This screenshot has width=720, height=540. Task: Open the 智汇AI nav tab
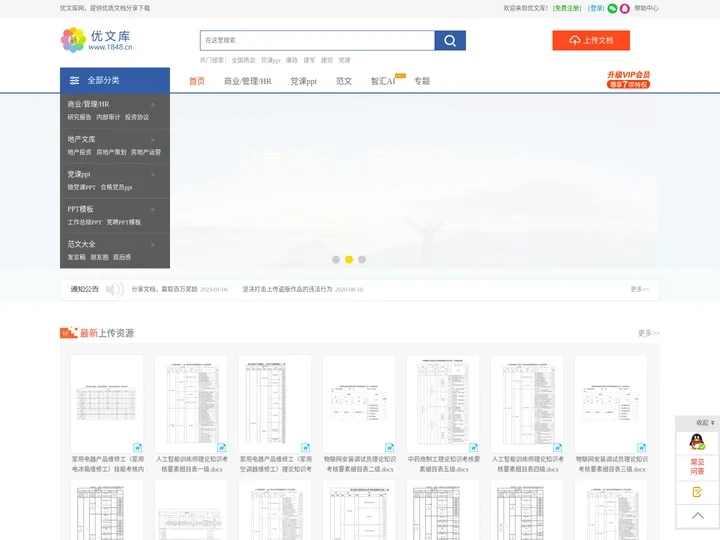[383, 81]
